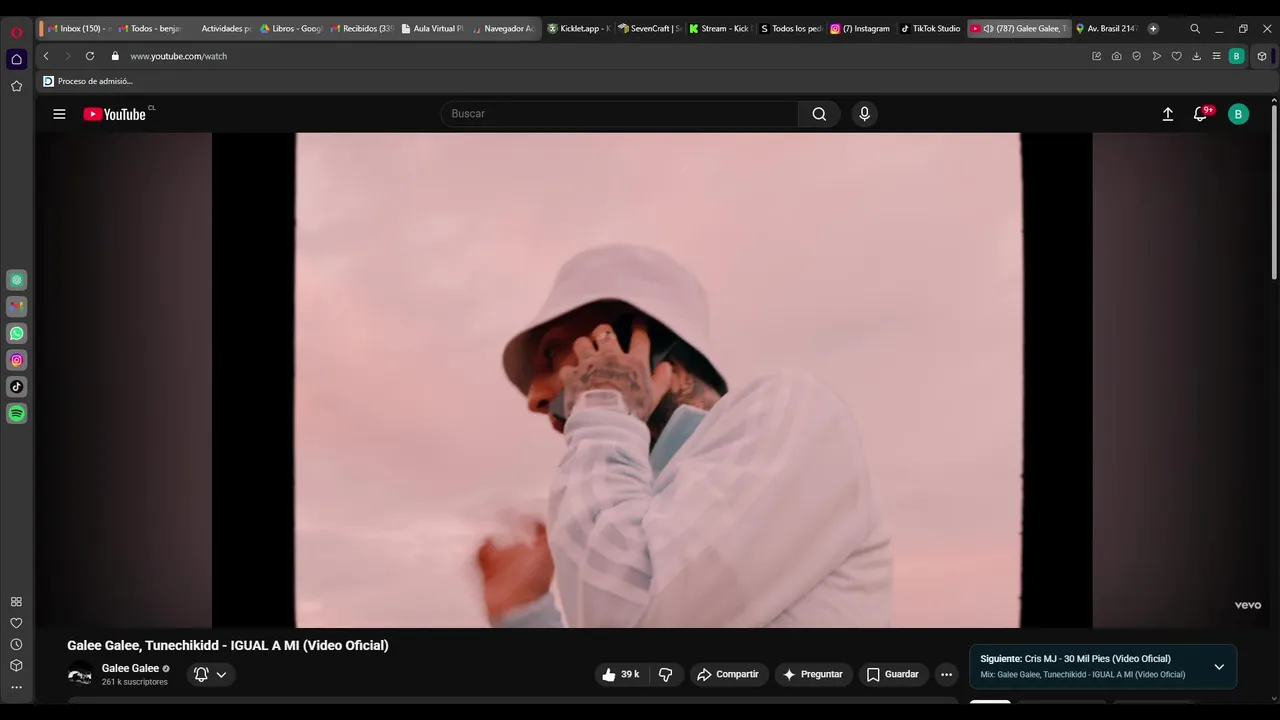
Task: Reload the page with the refresh icon
Action: point(90,56)
